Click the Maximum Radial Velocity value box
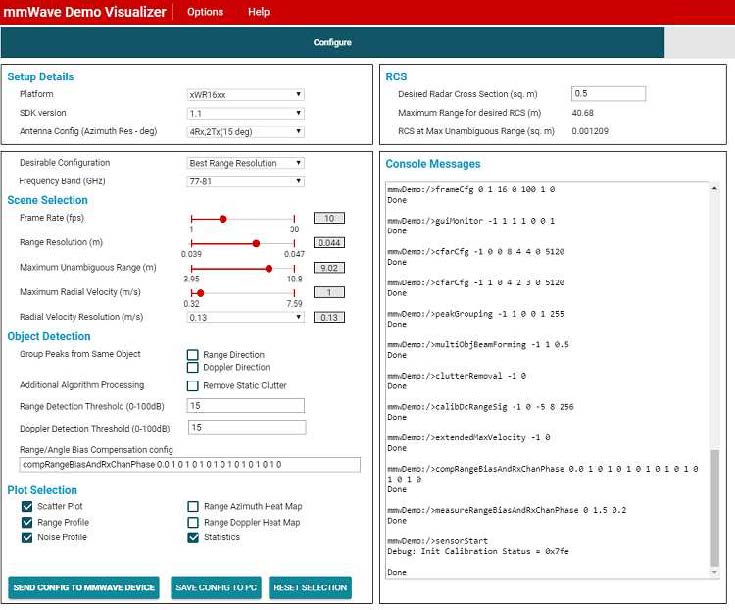The height and width of the screenshot is (610, 735). click(x=329, y=292)
